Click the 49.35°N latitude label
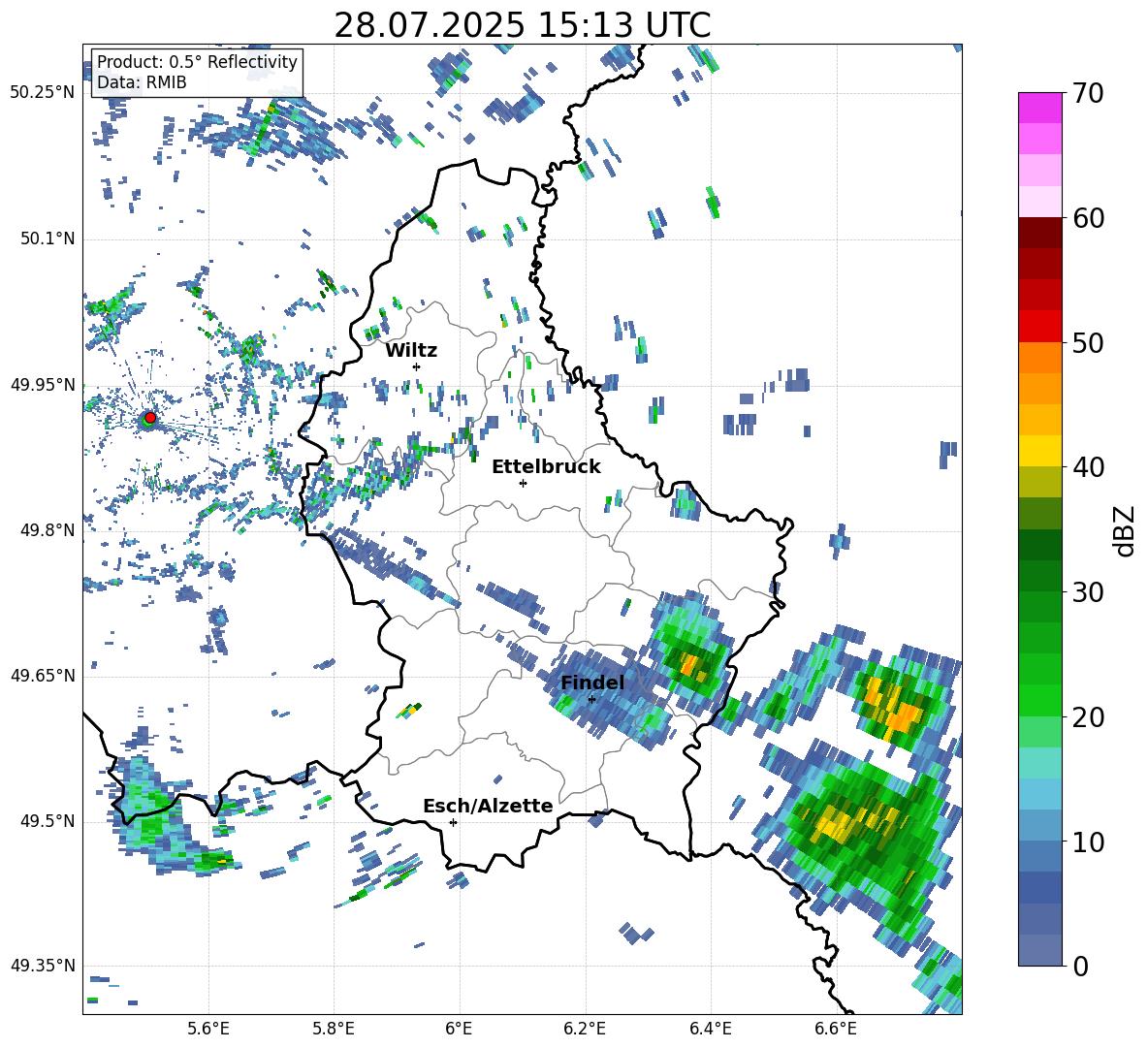Screen dimensions: 1148x1048 pyautogui.click(x=43, y=966)
